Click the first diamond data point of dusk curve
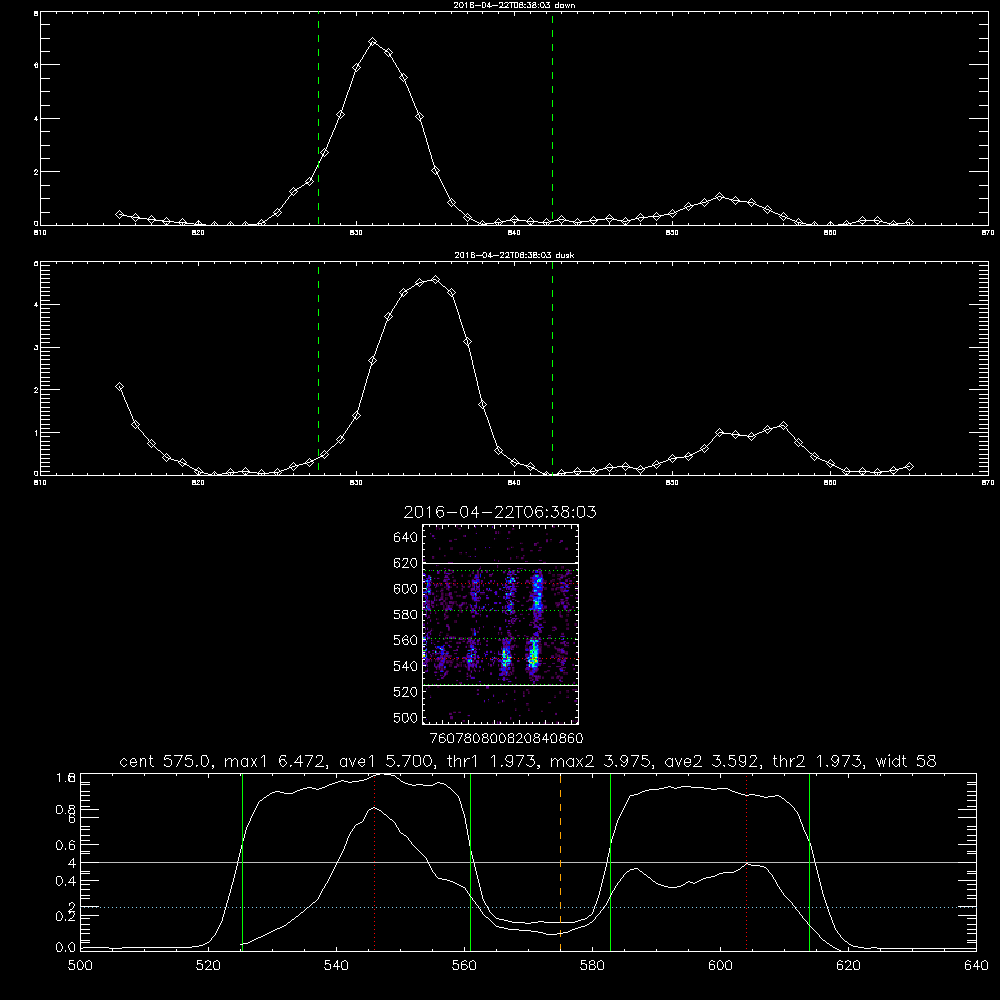Screen dimensions: 1000x1000 point(119,386)
